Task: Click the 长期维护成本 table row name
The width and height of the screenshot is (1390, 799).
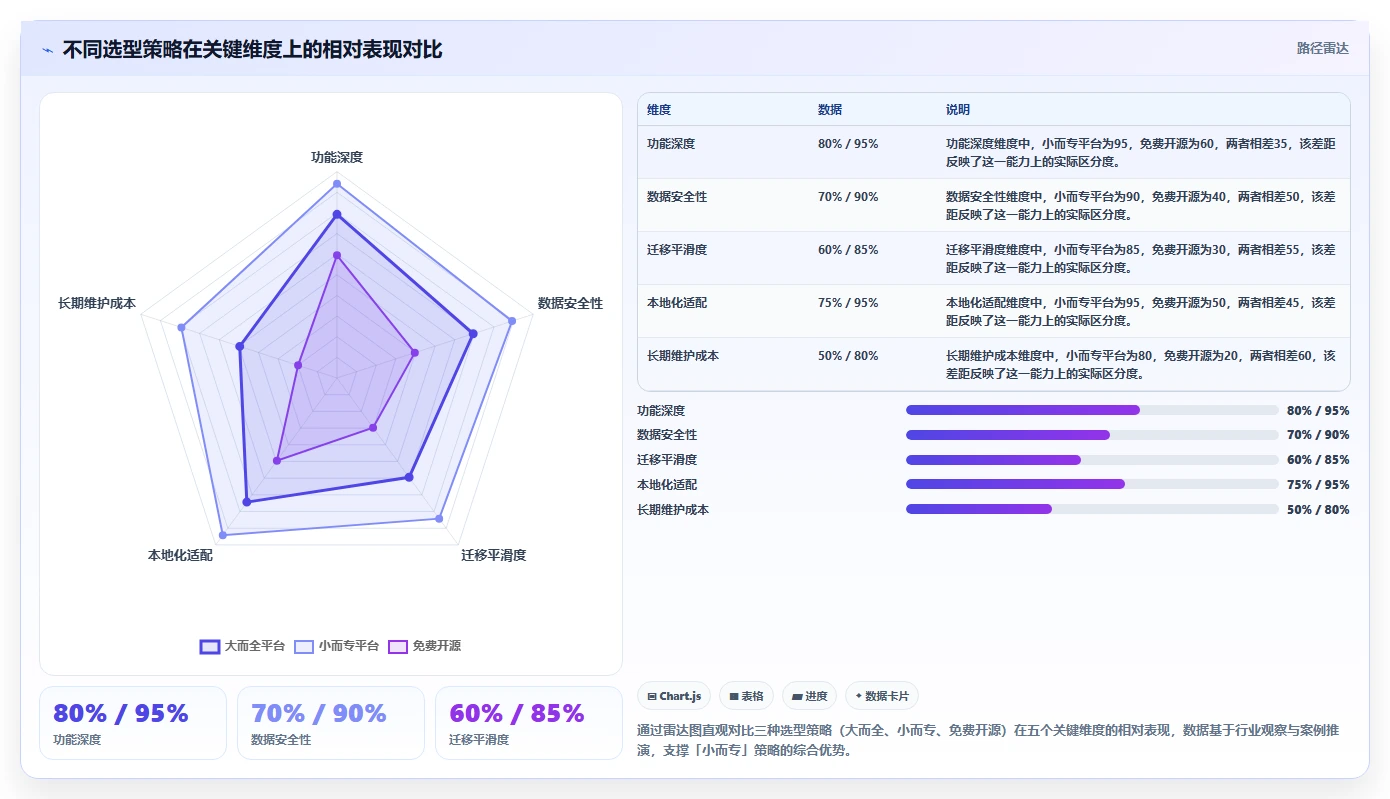Action: tap(683, 356)
